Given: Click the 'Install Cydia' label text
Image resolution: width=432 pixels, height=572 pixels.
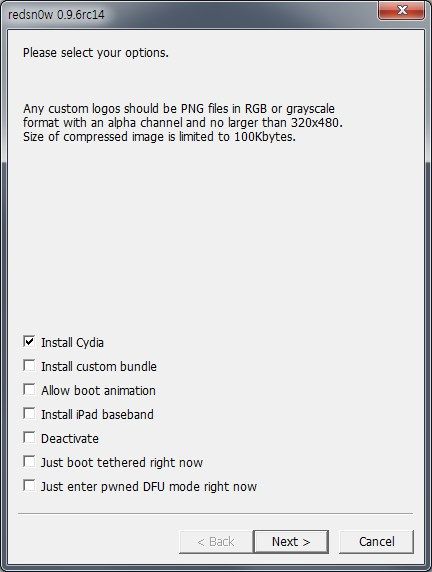Looking at the screenshot, I should [72, 343].
